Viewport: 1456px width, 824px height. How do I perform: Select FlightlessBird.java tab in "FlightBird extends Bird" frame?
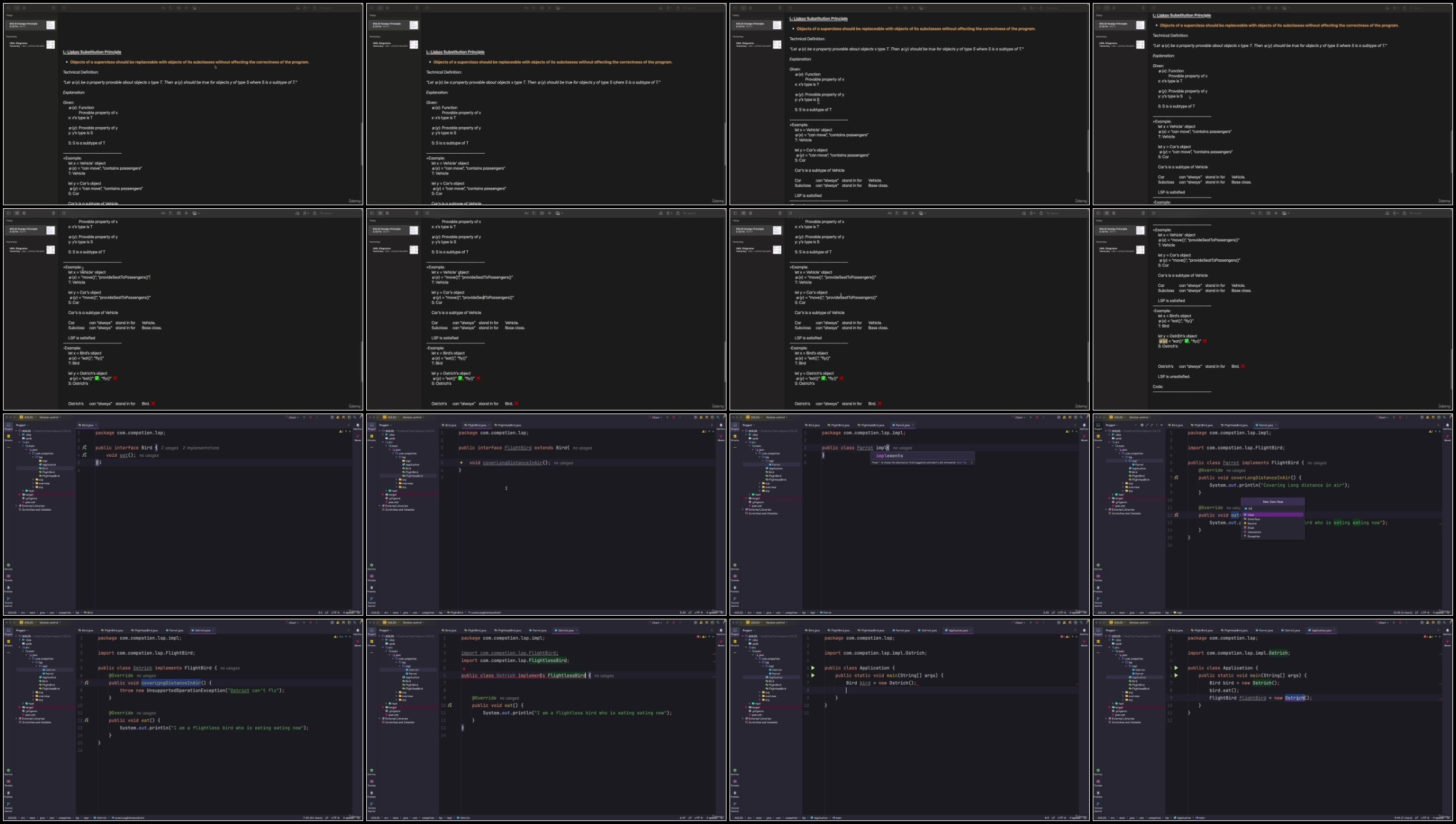point(508,425)
